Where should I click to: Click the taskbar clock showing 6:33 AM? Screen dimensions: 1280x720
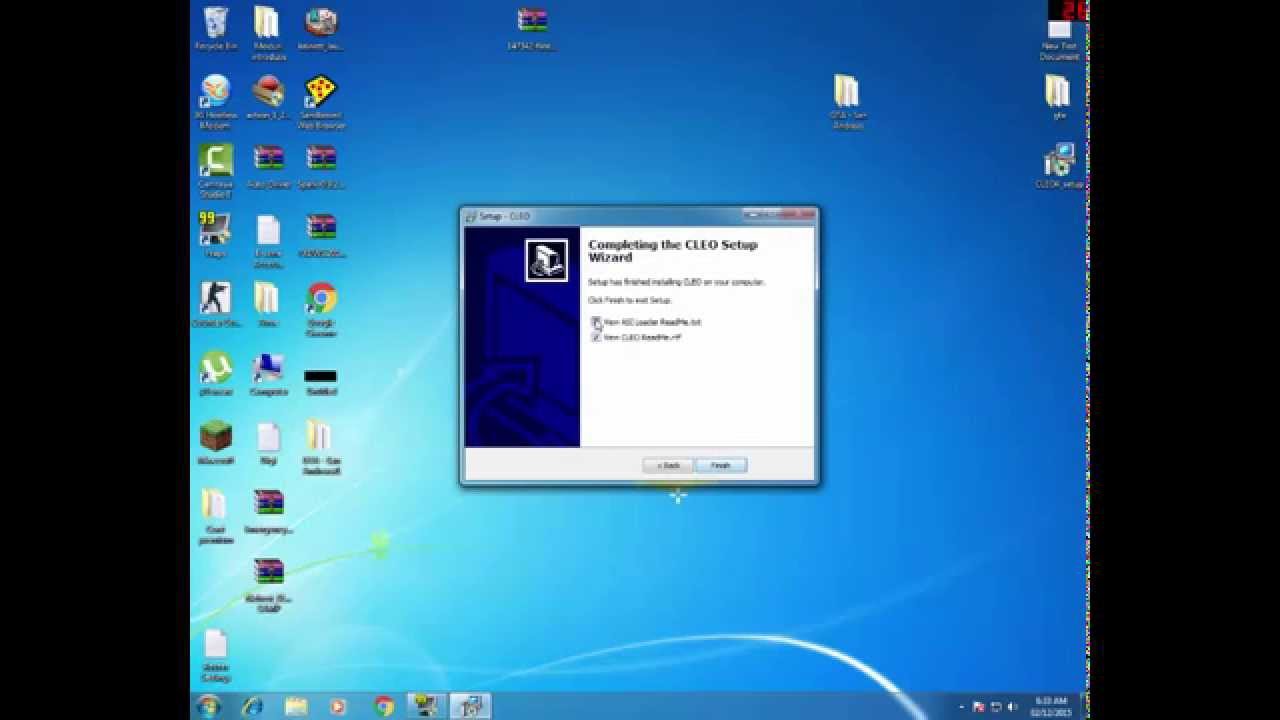point(1050,706)
